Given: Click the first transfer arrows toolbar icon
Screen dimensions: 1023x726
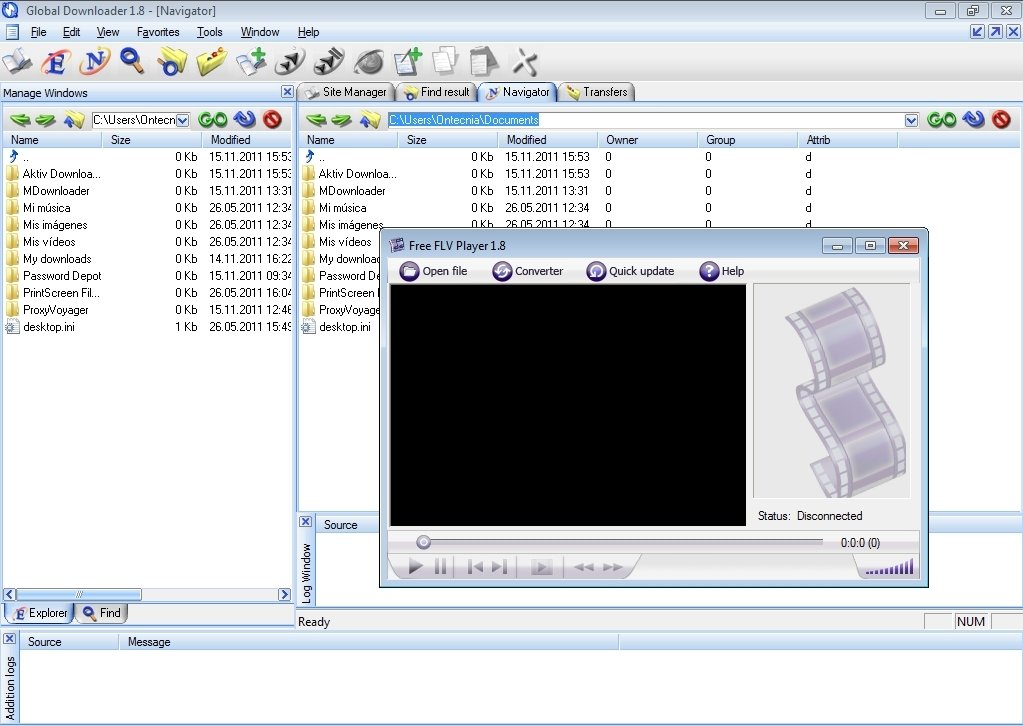Looking at the screenshot, I should 290,62.
